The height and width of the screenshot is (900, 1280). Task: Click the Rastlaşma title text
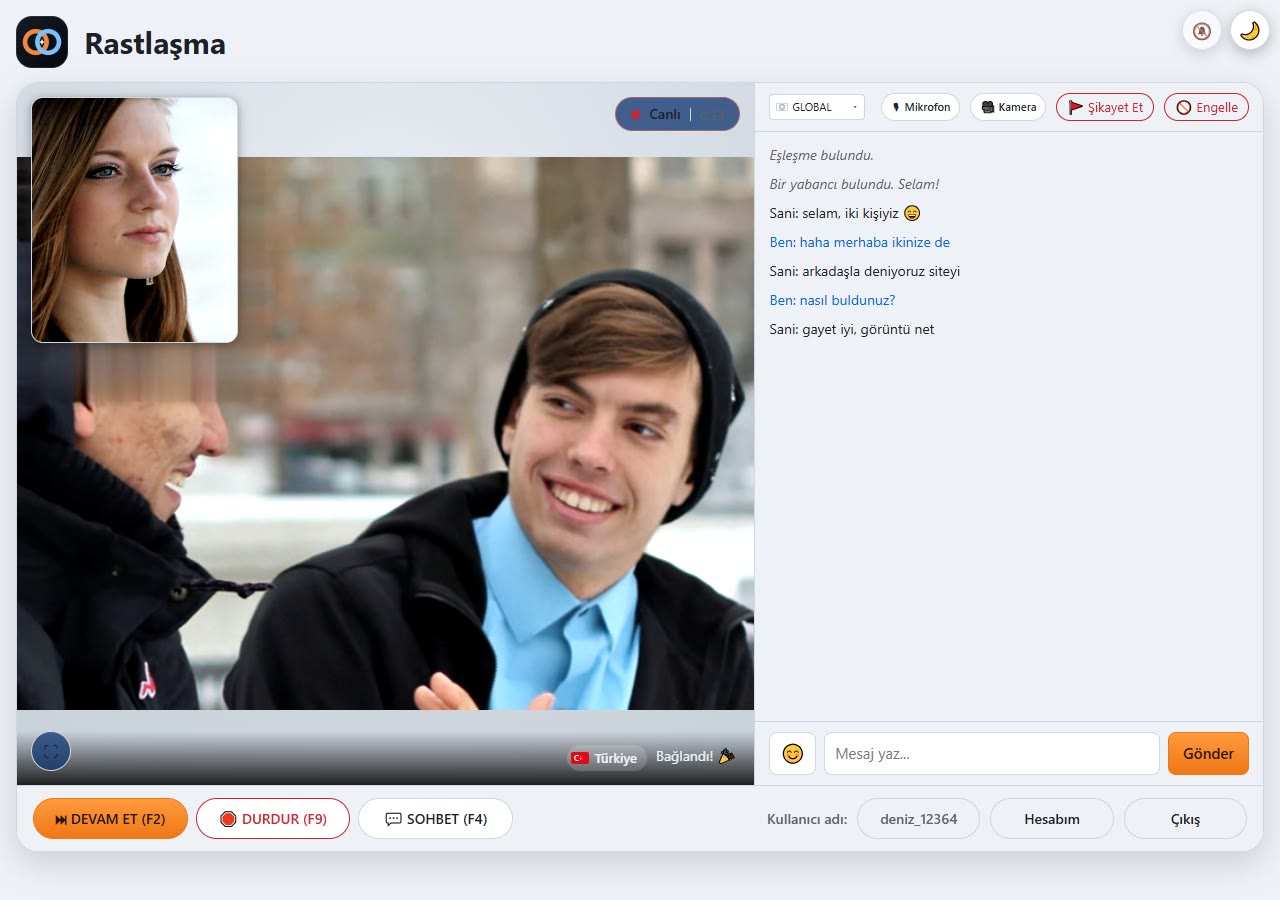155,44
